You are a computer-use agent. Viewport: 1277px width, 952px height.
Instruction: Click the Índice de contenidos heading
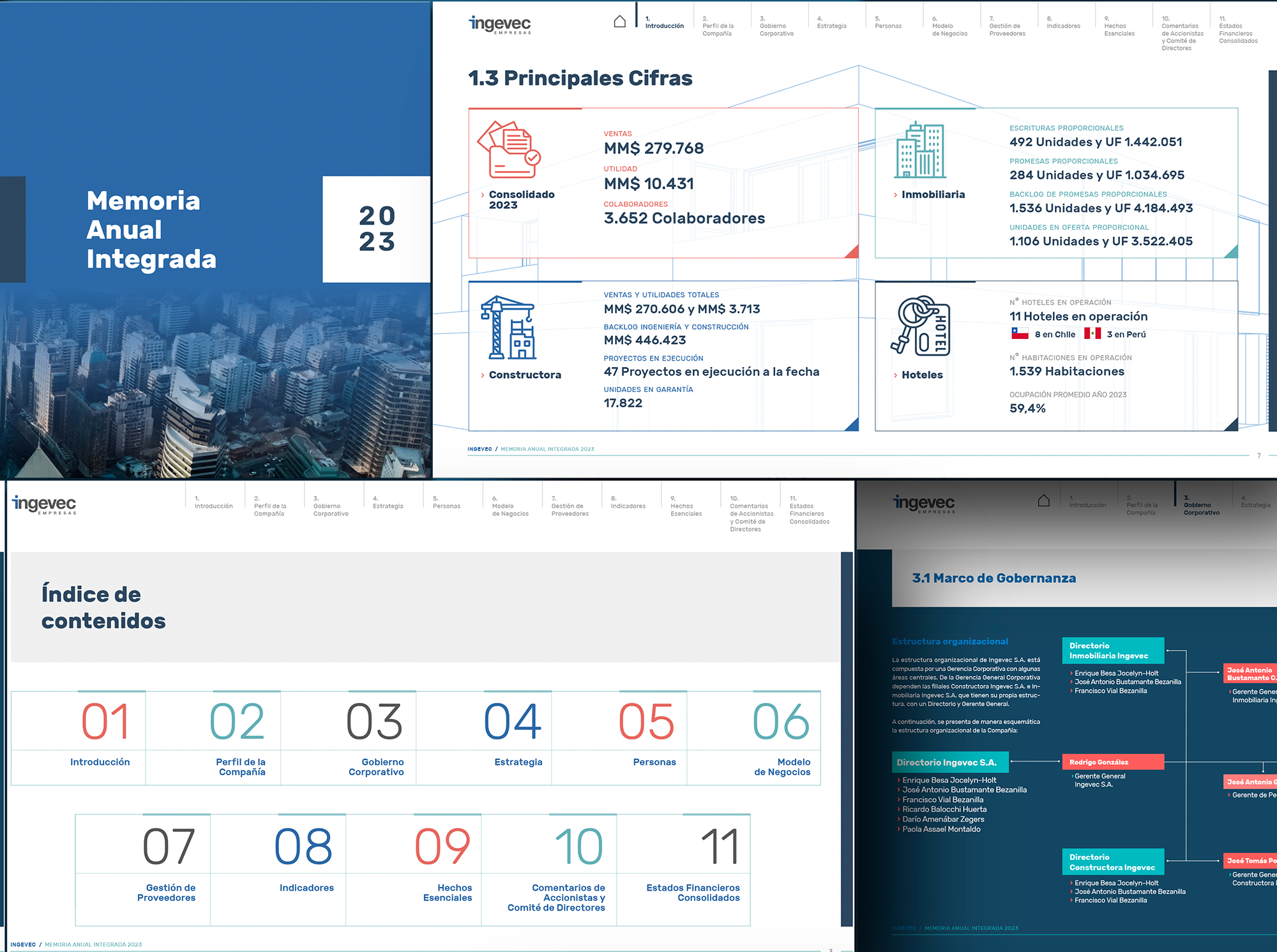(103, 607)
